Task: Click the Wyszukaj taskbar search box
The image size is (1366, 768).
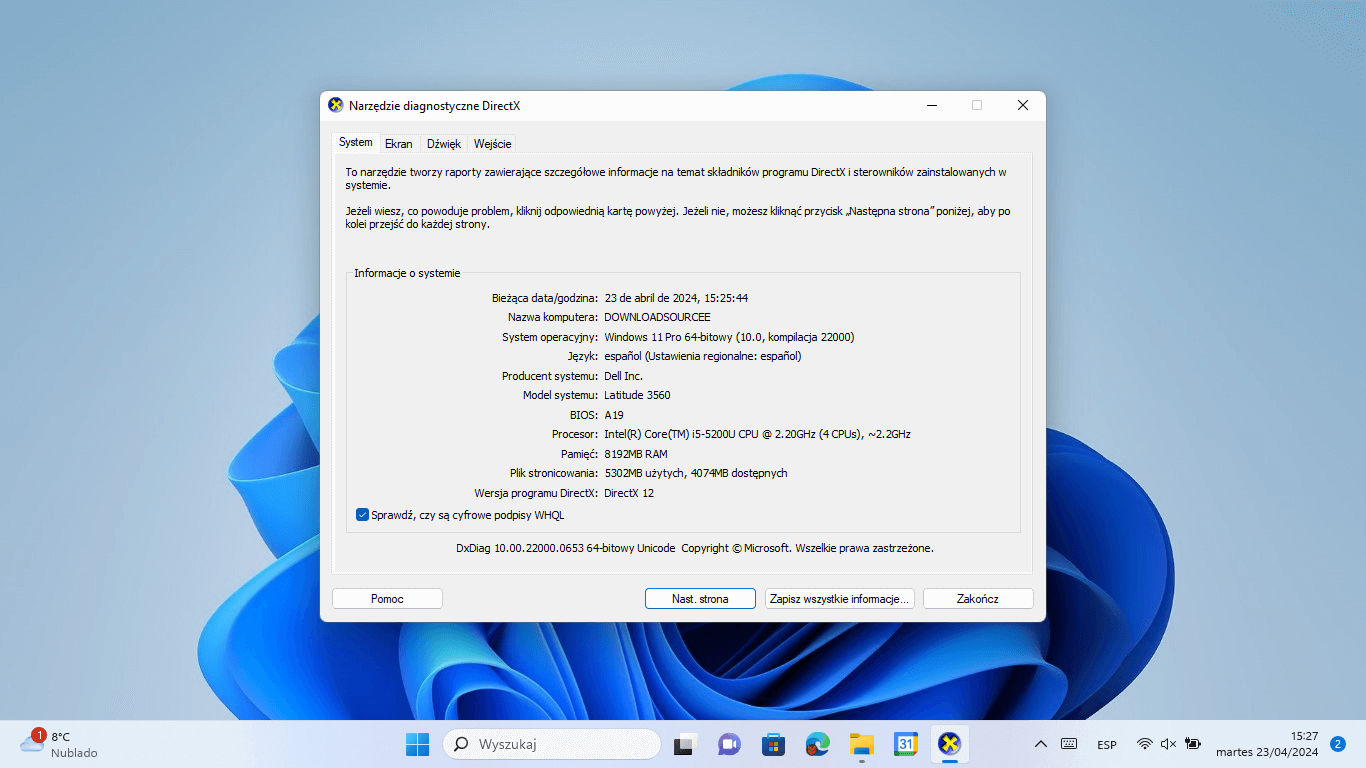Action: click(552, 744)
